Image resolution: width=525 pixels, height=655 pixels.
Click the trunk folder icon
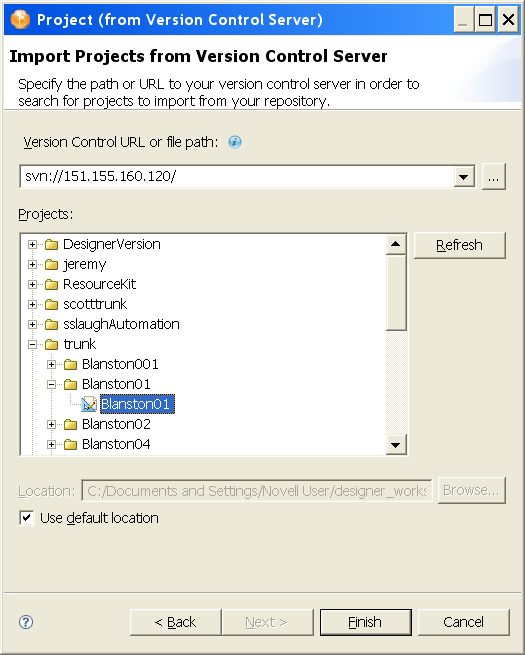(x=51, y=344)
